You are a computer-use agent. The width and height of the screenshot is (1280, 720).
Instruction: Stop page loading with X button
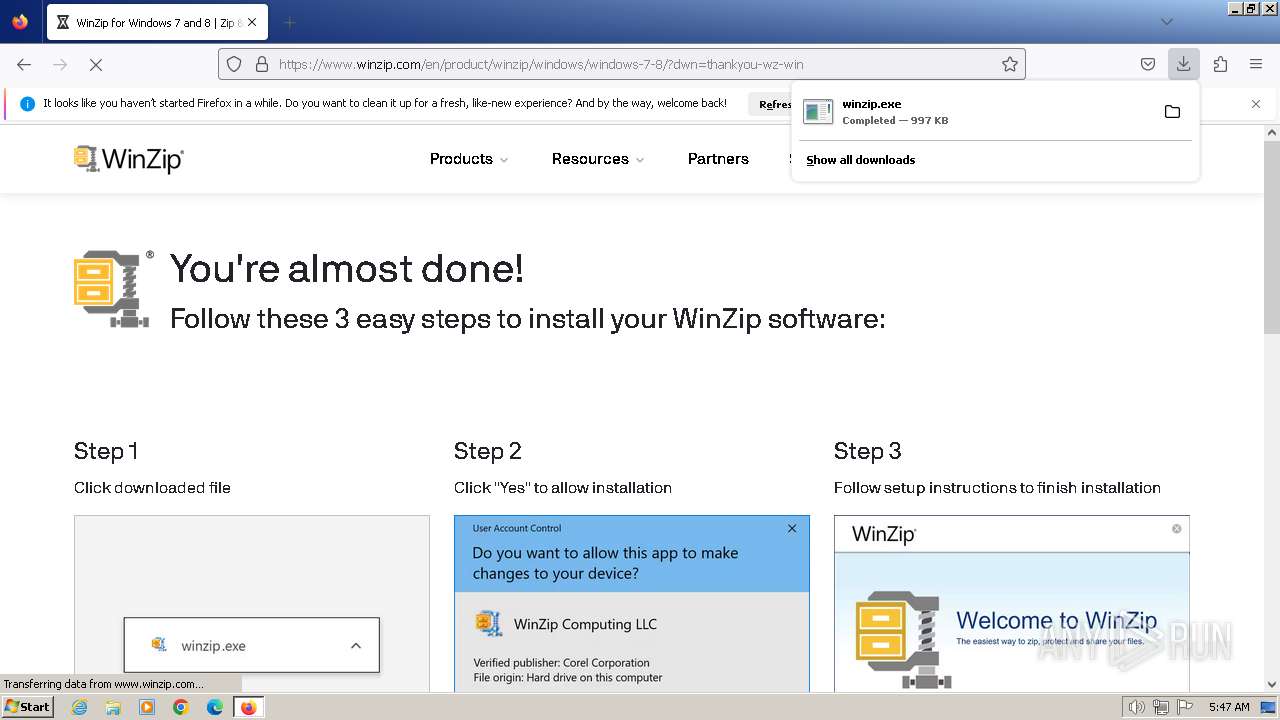point(96,64)
